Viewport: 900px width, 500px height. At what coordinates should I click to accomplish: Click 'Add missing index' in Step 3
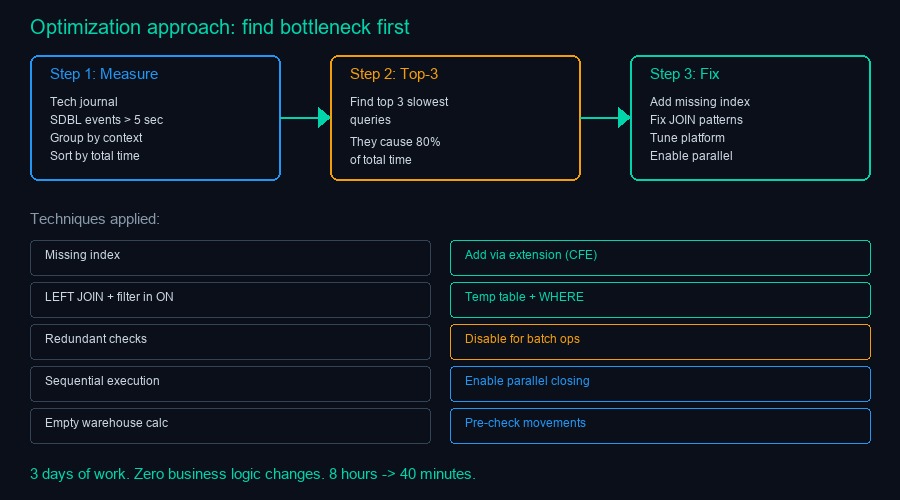699,102
